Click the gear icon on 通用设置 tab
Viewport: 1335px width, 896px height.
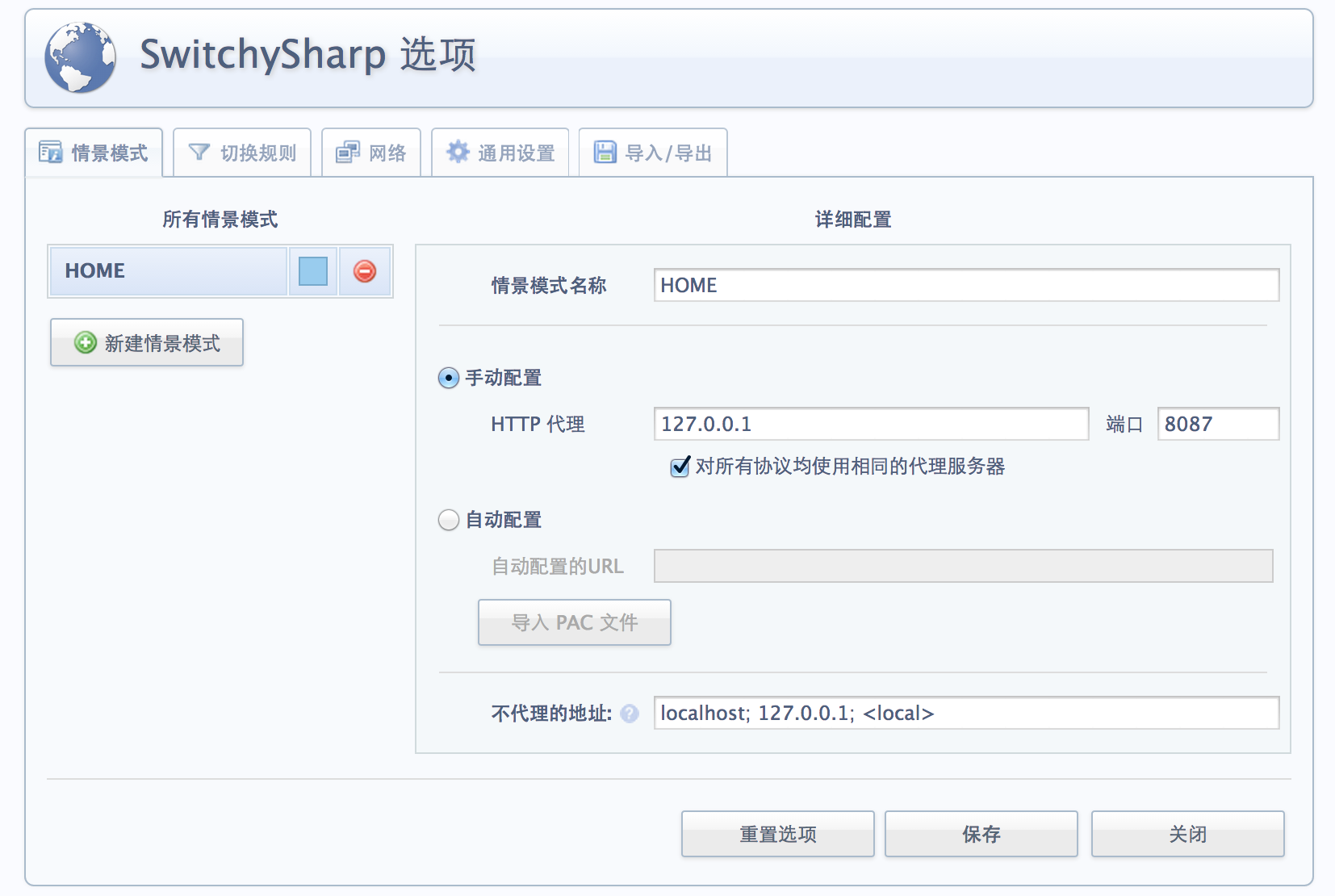coord(458,152)
